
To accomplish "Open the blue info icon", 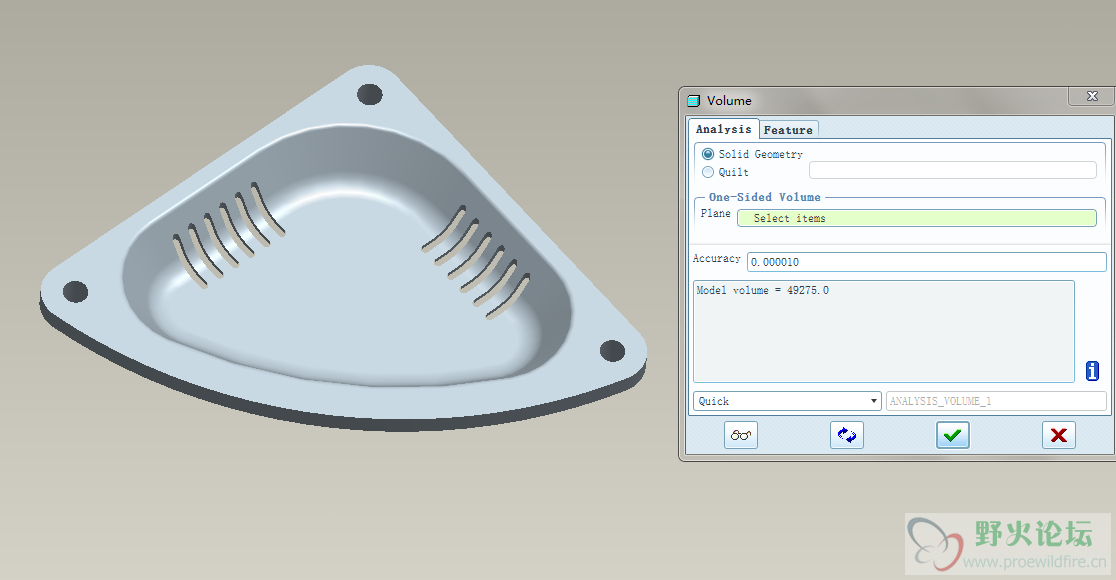I will (1093, 371).
